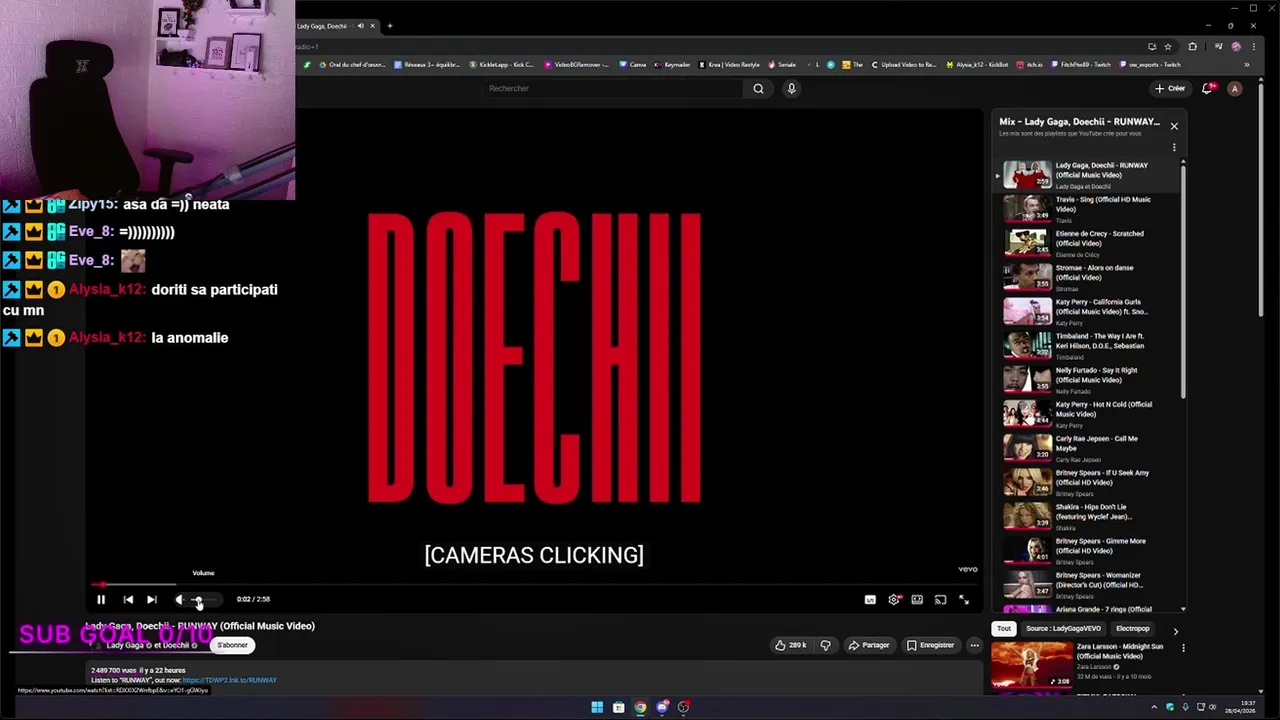Open a new browser tab
The width and height of the screenshot is (1280, 720).
390,26
